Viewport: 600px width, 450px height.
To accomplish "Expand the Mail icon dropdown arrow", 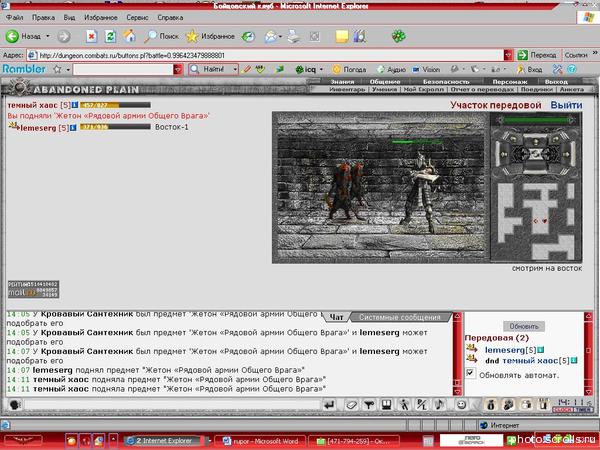I will 280,36.
